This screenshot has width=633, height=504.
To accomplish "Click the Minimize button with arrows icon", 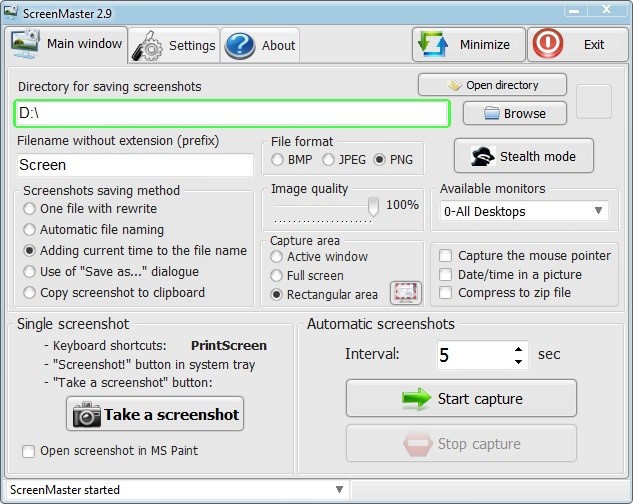I will (x=469, y=44).
